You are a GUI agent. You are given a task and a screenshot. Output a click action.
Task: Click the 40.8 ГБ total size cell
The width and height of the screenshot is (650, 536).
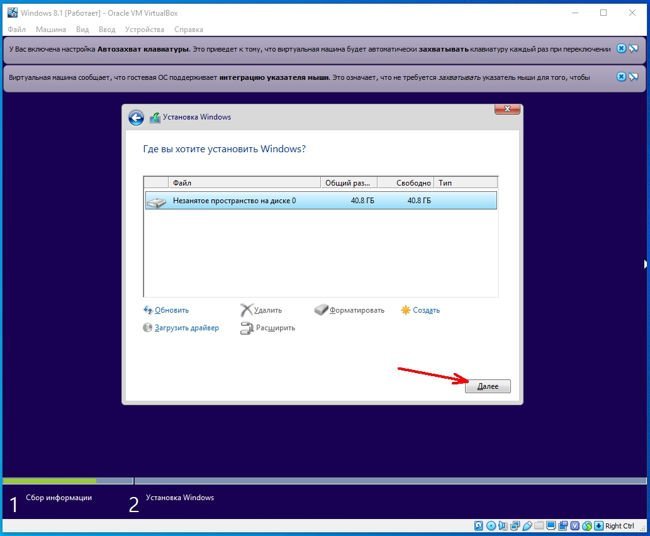click(362, 200)
